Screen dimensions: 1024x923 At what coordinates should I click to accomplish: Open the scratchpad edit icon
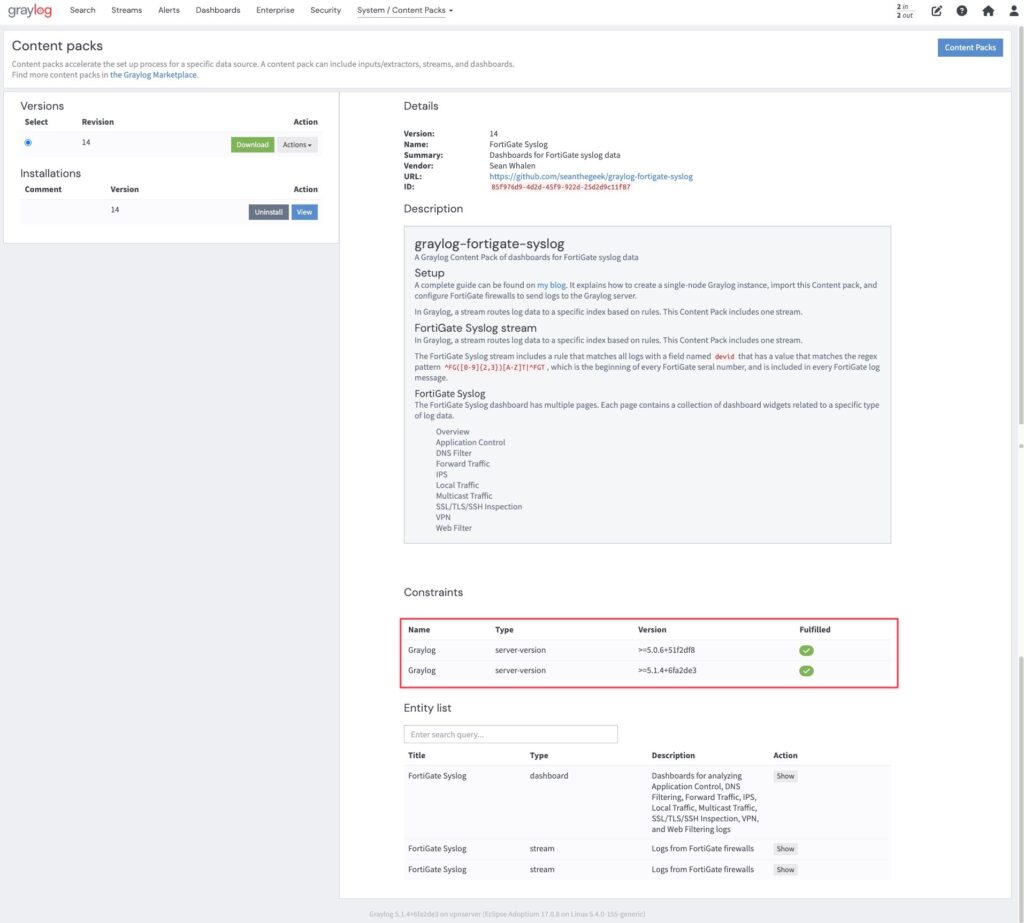(936, 10)
